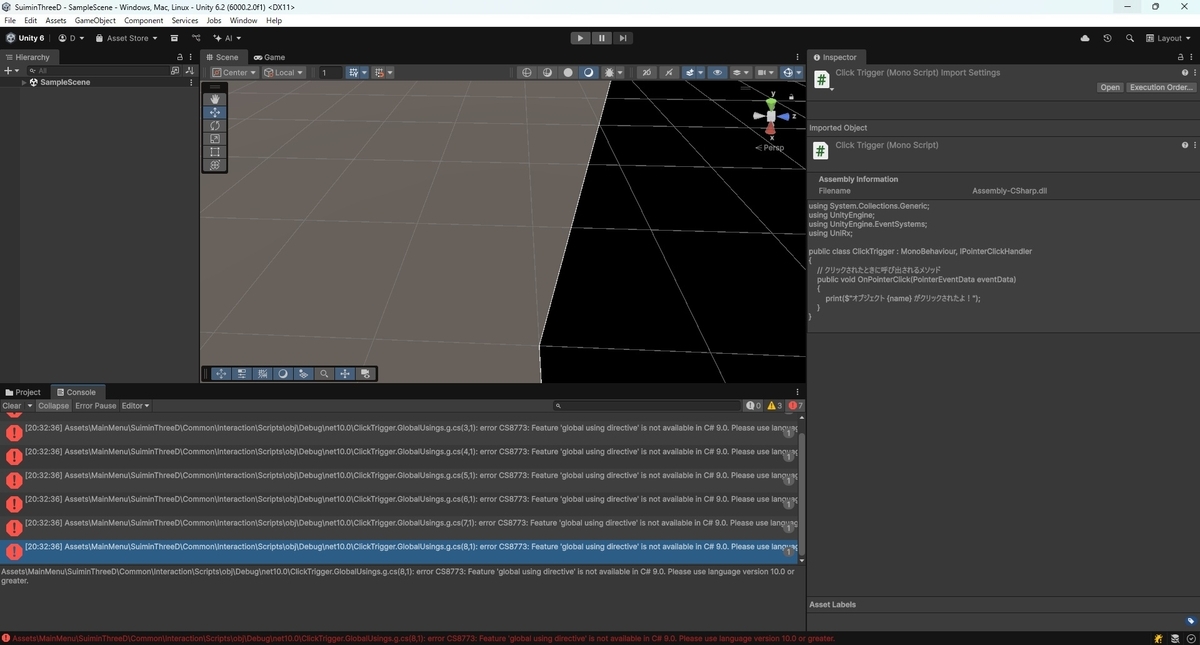Select the Rect transform tool

click(215, 152)
